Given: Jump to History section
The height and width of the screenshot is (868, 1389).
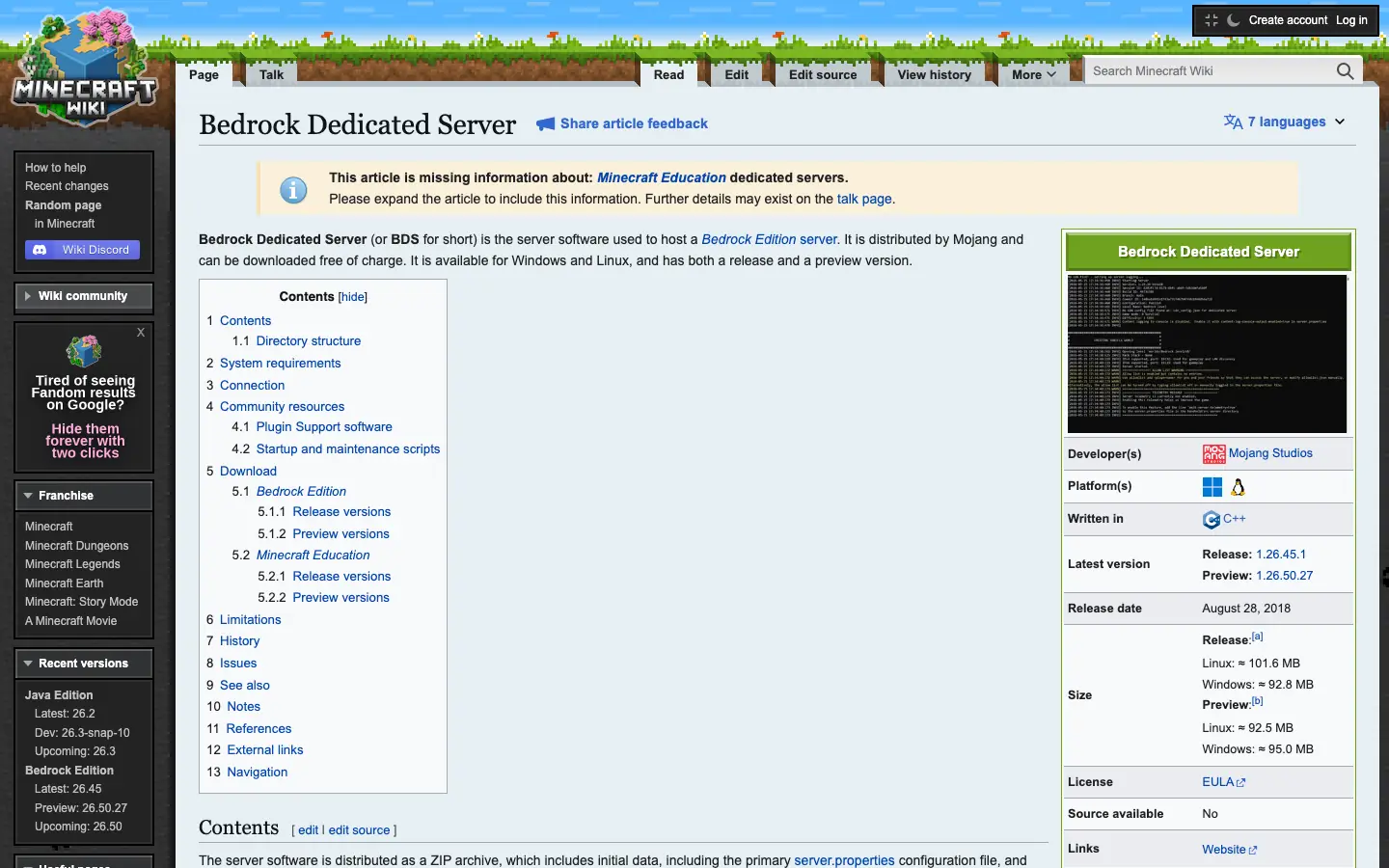Looking at the screenshot, I should click(x=239, y=641).
